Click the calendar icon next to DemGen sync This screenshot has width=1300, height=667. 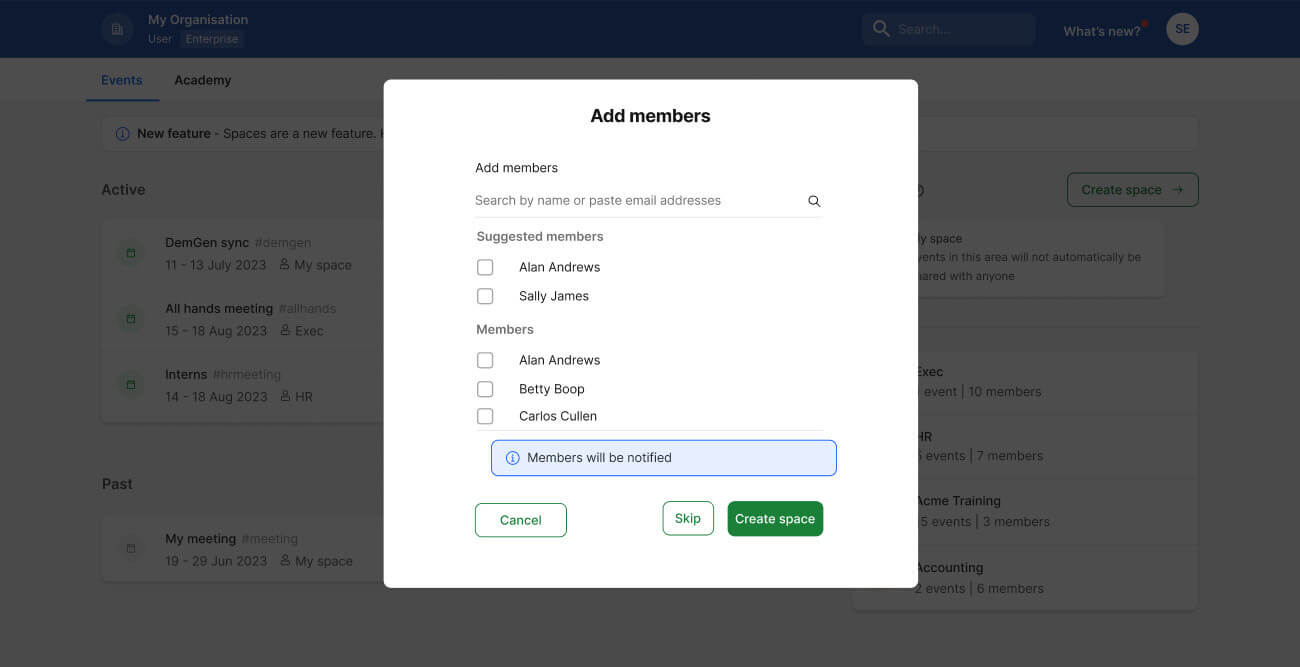(x=130, y=254)
